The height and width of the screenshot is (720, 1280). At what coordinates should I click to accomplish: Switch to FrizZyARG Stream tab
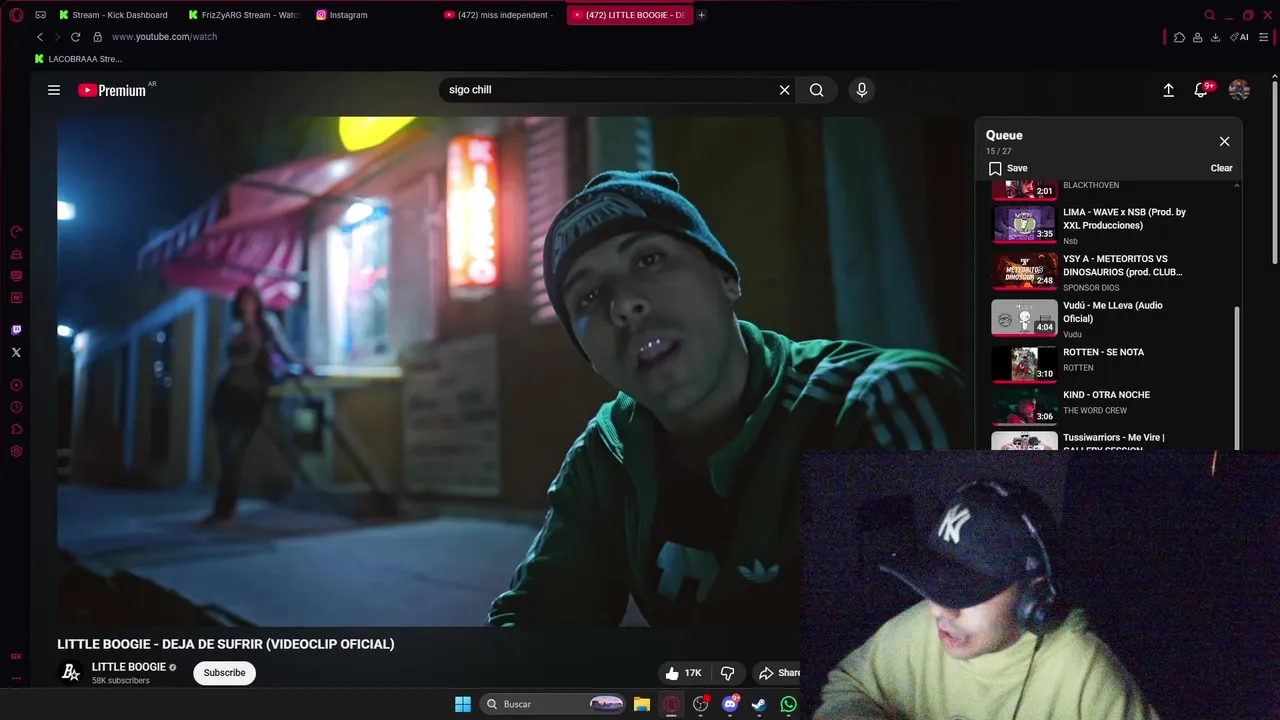(x=244, y=15)
